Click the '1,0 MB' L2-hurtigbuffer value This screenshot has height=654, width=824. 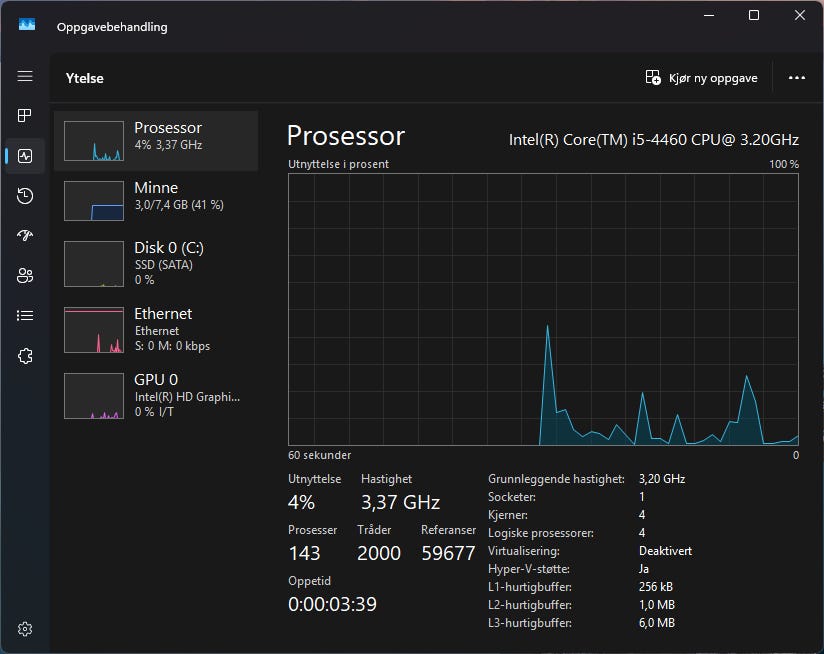657,605
